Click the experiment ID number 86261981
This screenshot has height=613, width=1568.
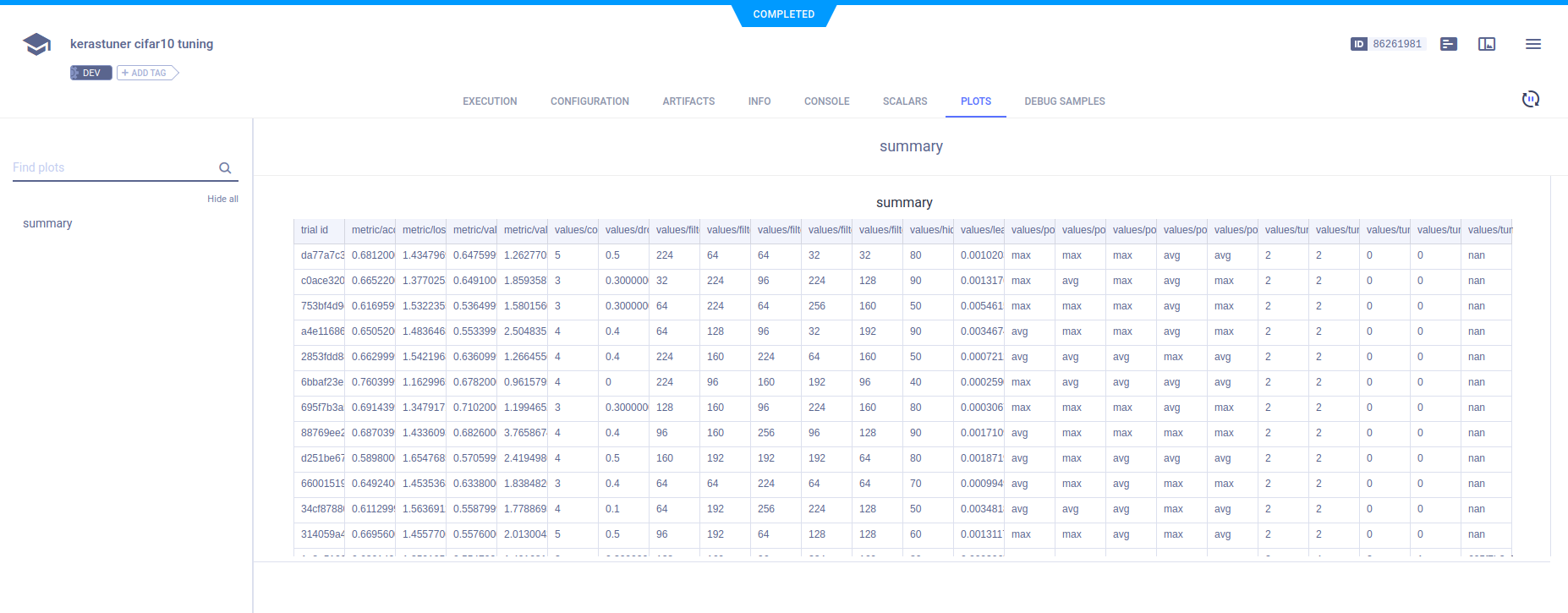coord(1396,44)
